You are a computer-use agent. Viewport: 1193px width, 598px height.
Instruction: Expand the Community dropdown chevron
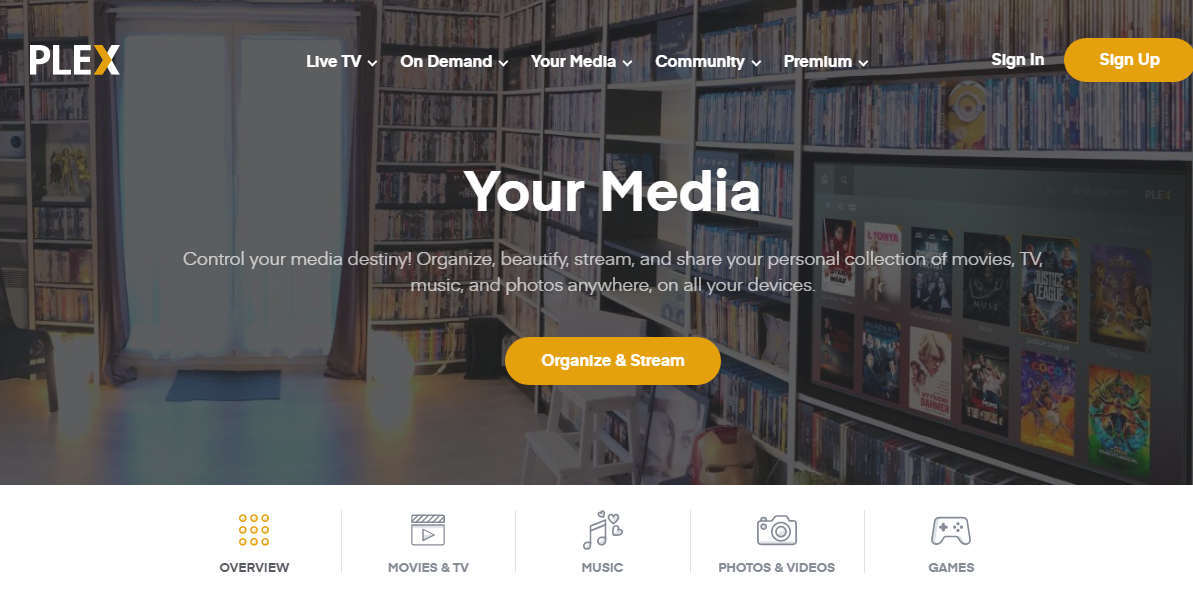(756, 63)
